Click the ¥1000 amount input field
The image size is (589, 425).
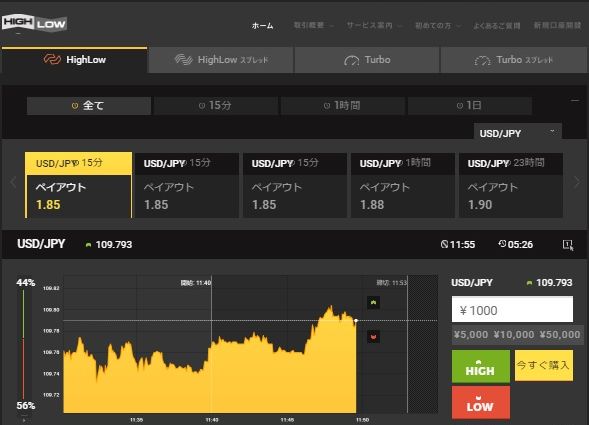coord(512,309)
